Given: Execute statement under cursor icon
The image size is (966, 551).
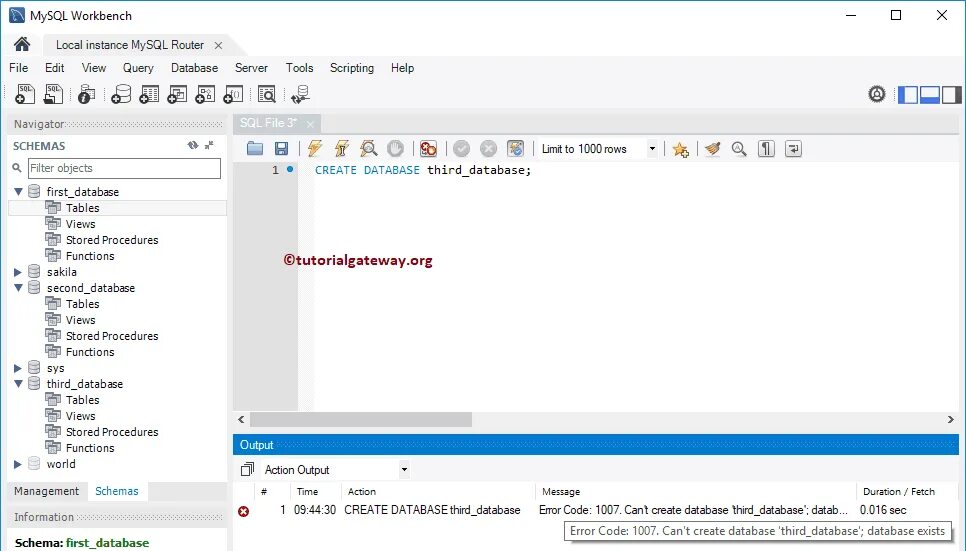Looking at the screenshot, I should point(341,149).
